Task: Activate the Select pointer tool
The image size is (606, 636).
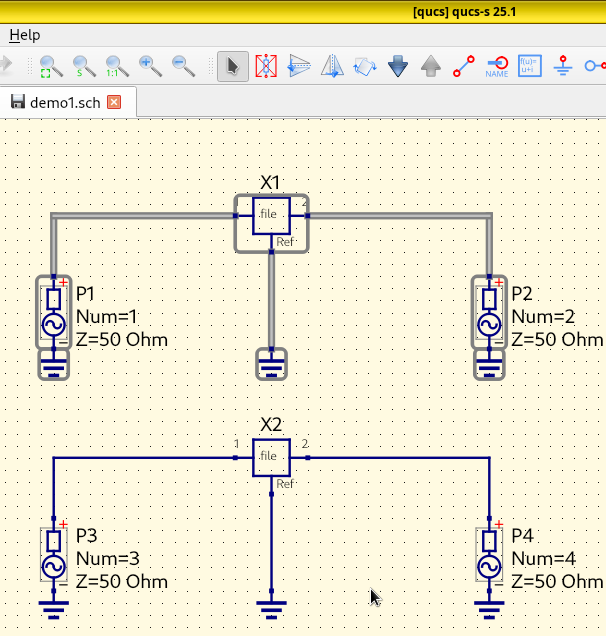Action: (233, 67)
